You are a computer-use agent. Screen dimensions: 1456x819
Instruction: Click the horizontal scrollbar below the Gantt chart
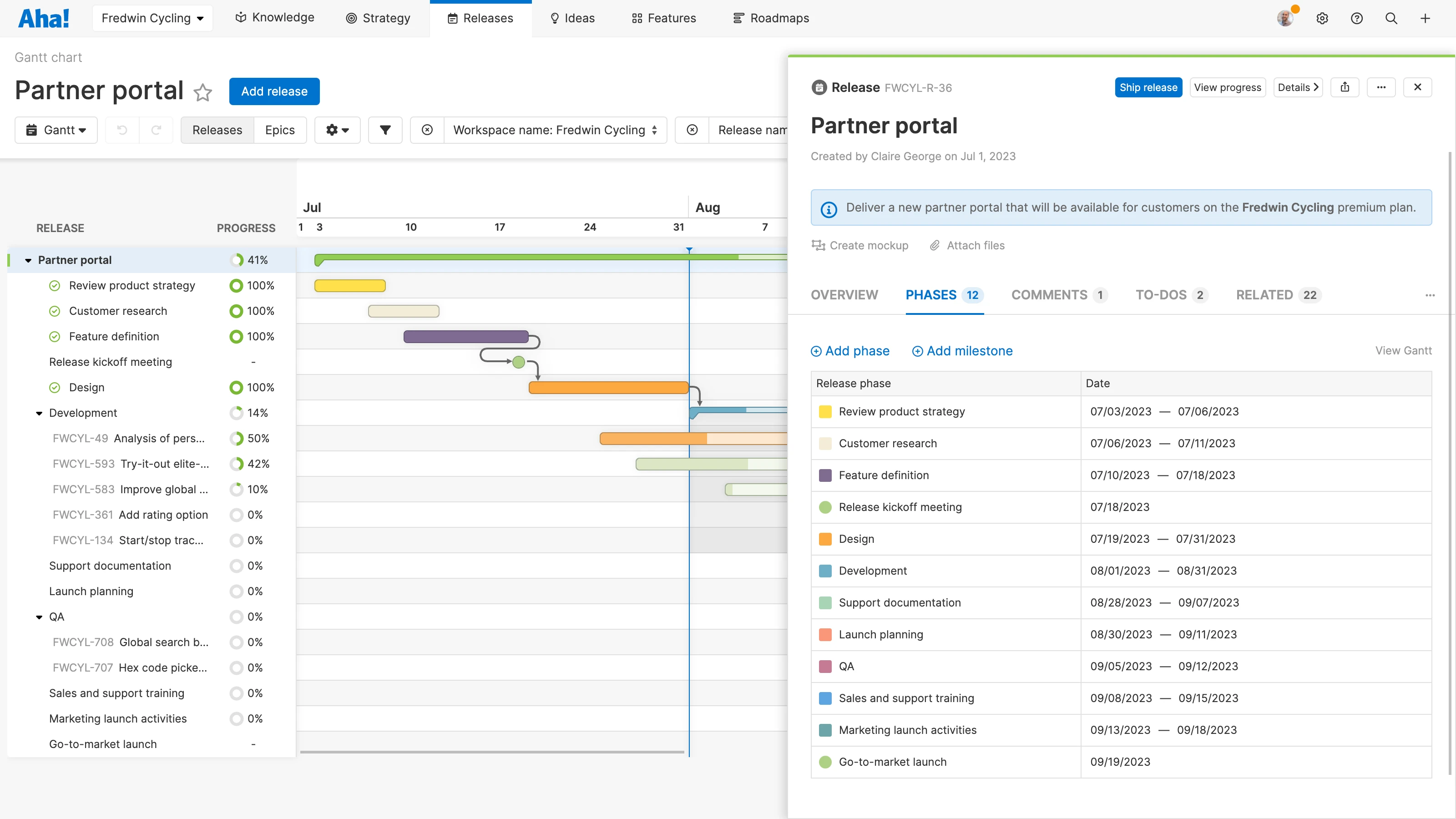(x=492, y=752)
